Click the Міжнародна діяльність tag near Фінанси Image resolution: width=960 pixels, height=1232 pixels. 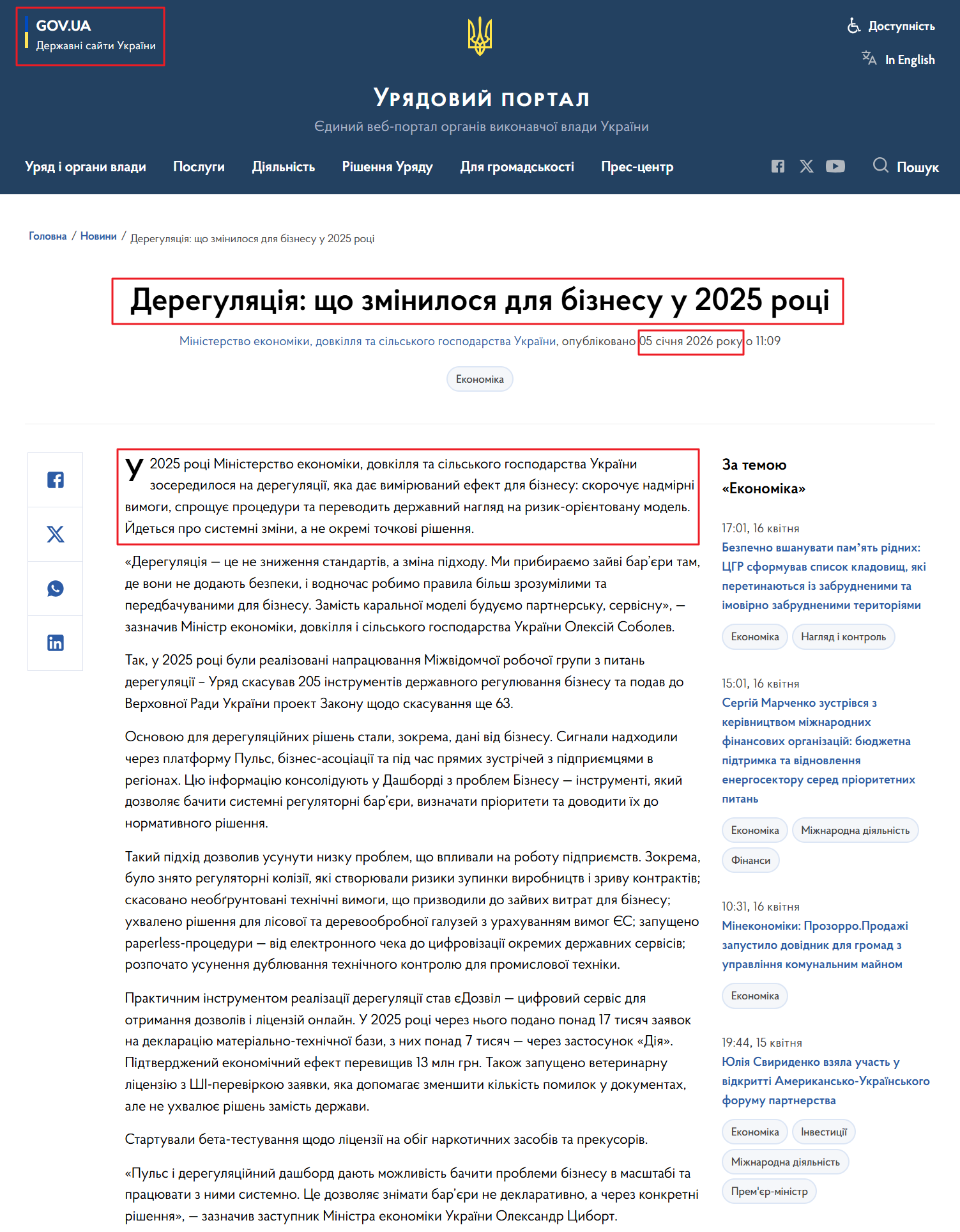[855, 831]
